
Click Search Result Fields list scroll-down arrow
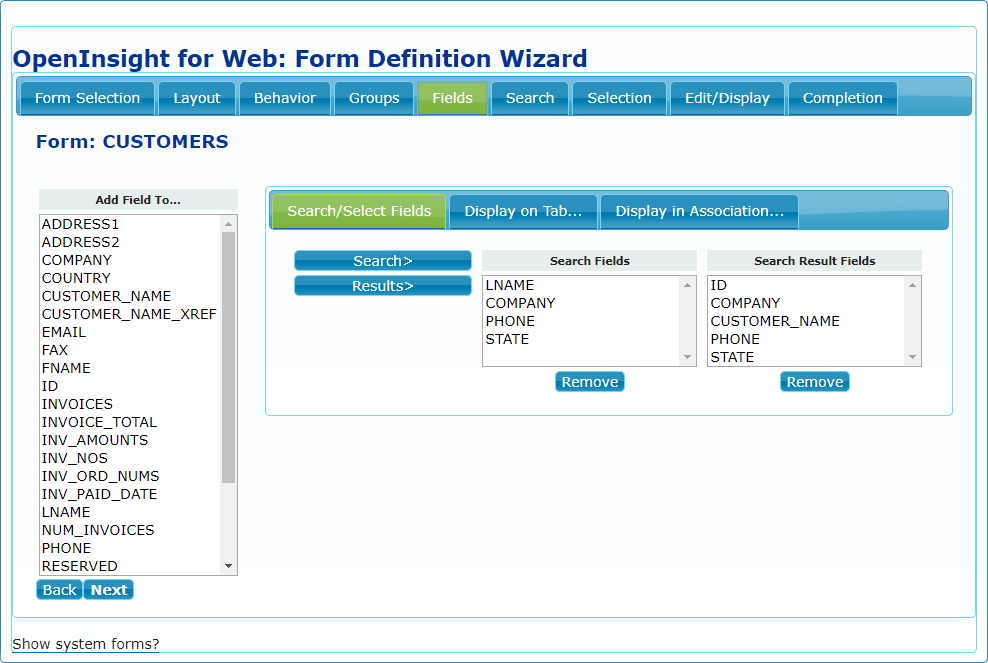pos(912,357)
